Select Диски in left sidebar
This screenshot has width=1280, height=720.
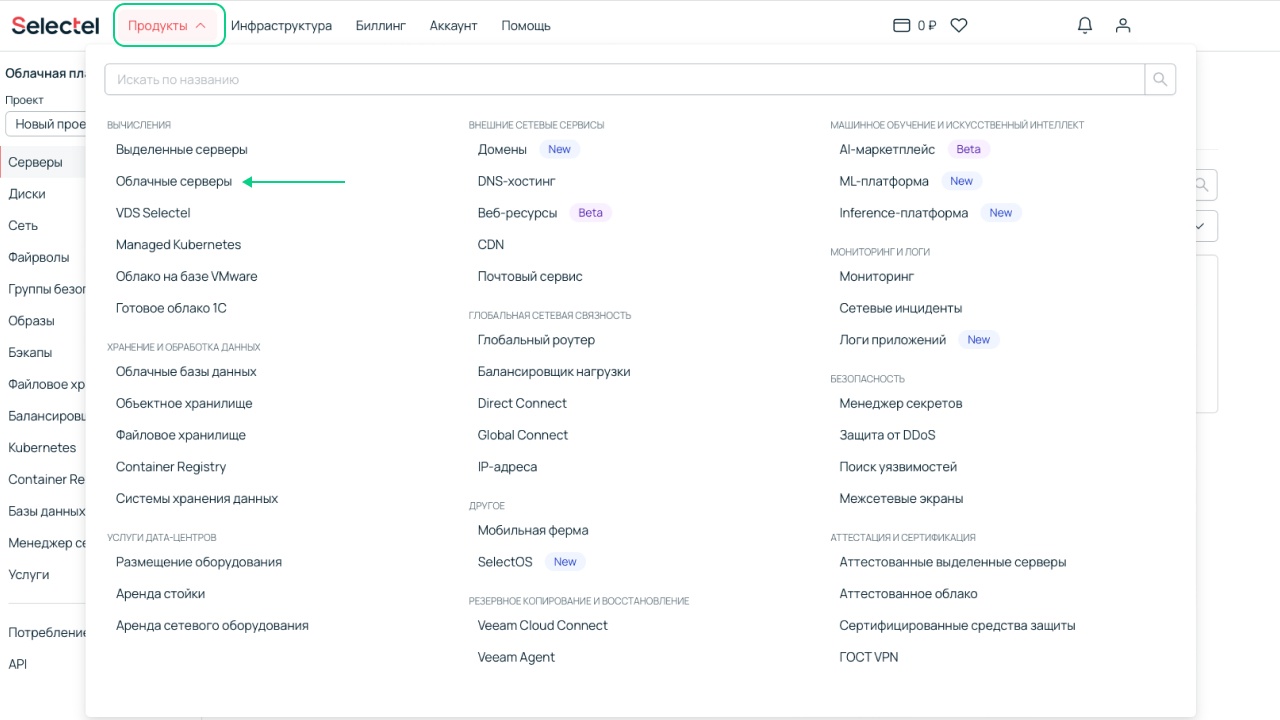(x=27, y=194)
